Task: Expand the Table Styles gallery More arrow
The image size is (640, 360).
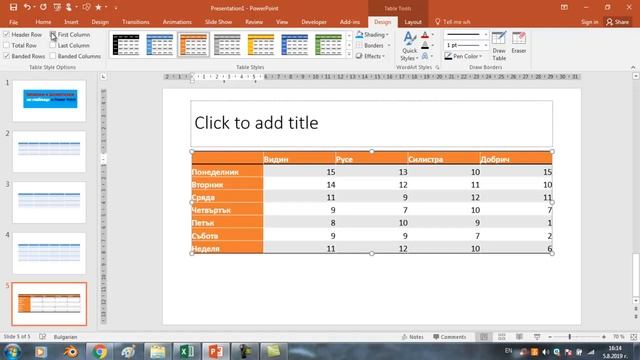Action: (x=349, y=54)
